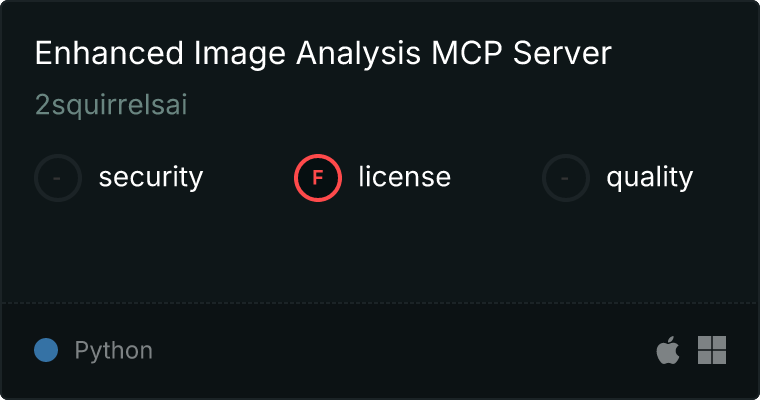Click the word Enhanced in the title
The width and height of the screenshot is (760, 400).
point(109,53)
